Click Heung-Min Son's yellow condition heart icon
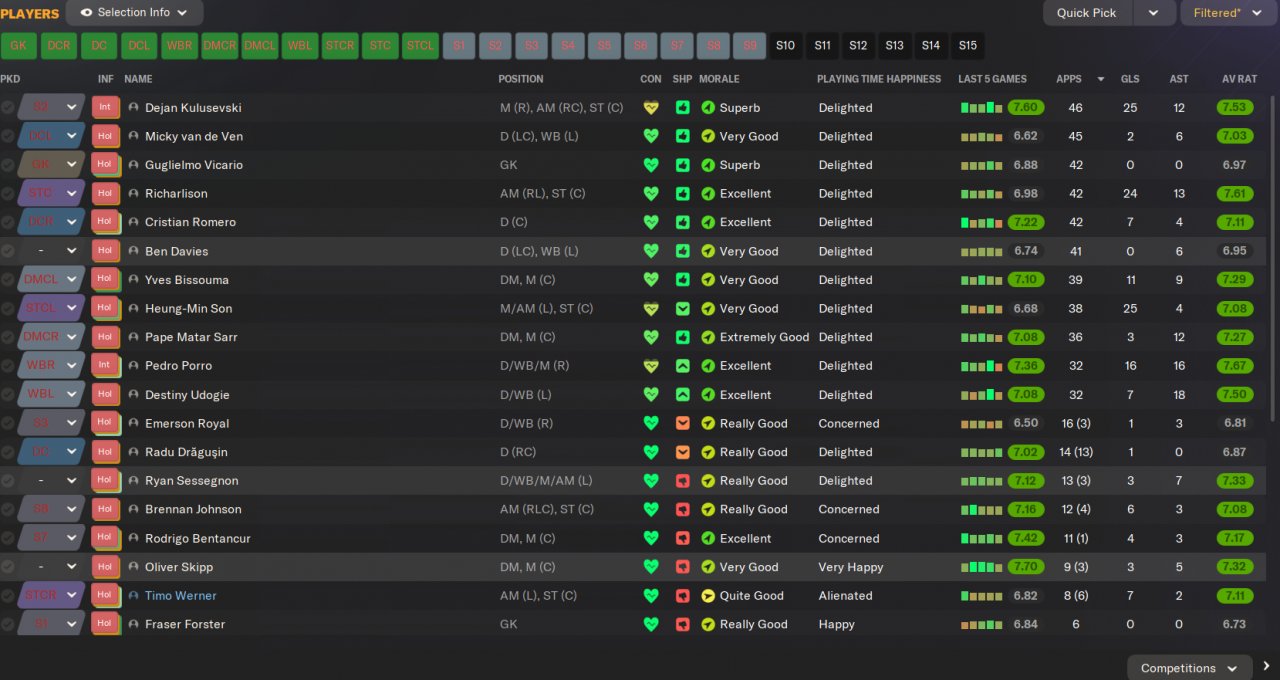The width and height of the screenshot is (1280, 680). click(x=651, y=309)
